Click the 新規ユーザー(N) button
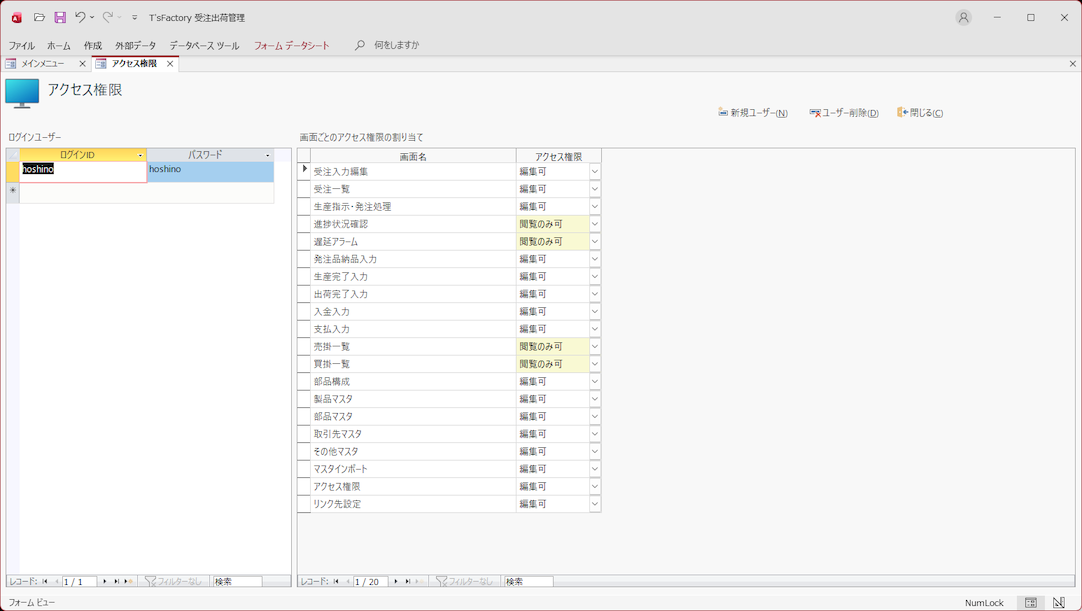The image size is (1082, 611). (753, 113)
